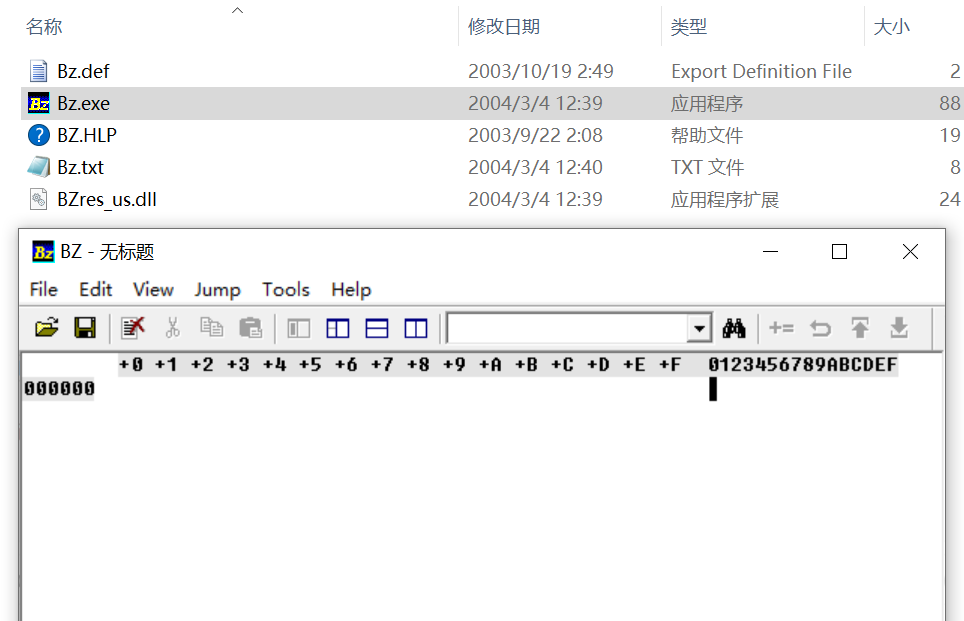Place cursor in ASCII column caret
Image resolution: width=964 pixels, height=621 pixels.
tap(713, 389)
